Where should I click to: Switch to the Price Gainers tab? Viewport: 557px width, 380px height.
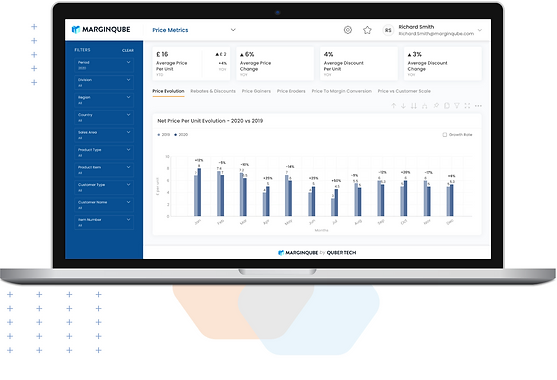coord(256,91)
